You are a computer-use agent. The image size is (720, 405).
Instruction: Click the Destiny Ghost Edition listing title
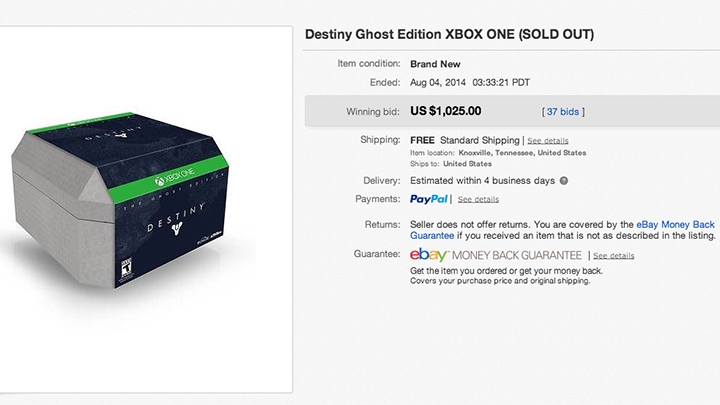coord(449,35)
